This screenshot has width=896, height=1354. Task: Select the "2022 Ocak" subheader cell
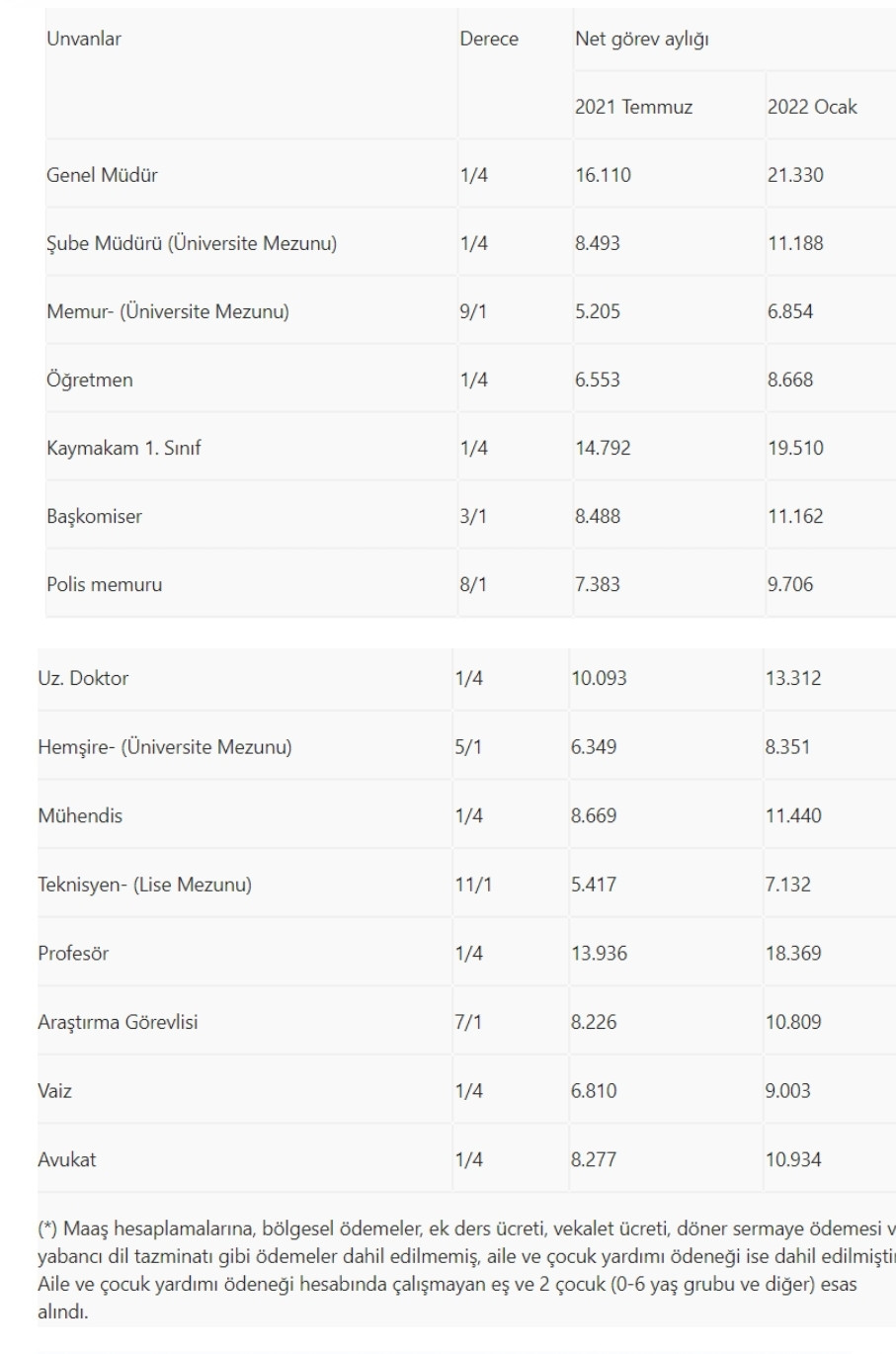812,107
